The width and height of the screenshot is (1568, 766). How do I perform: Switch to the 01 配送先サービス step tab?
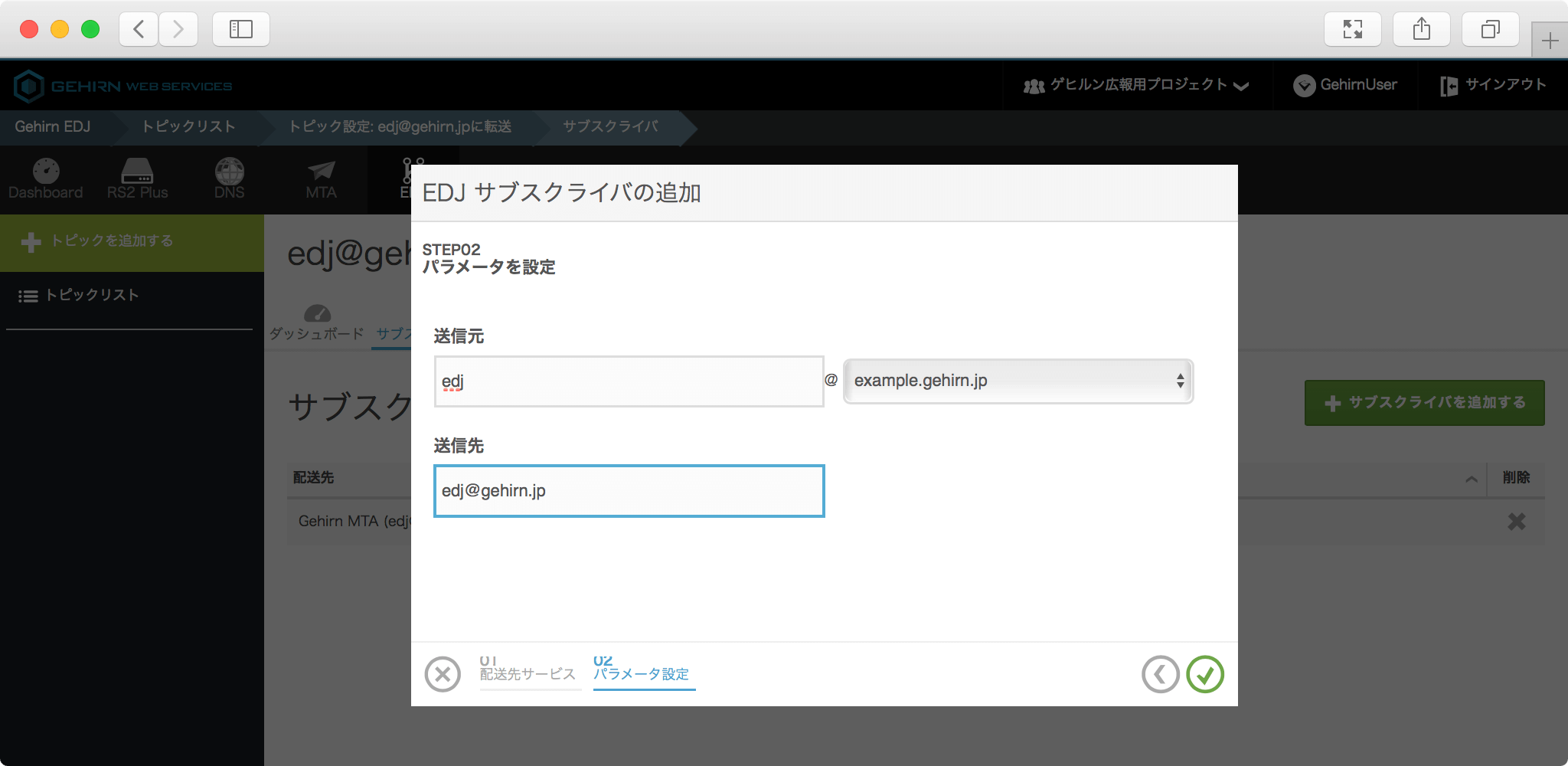click(528, 670)
